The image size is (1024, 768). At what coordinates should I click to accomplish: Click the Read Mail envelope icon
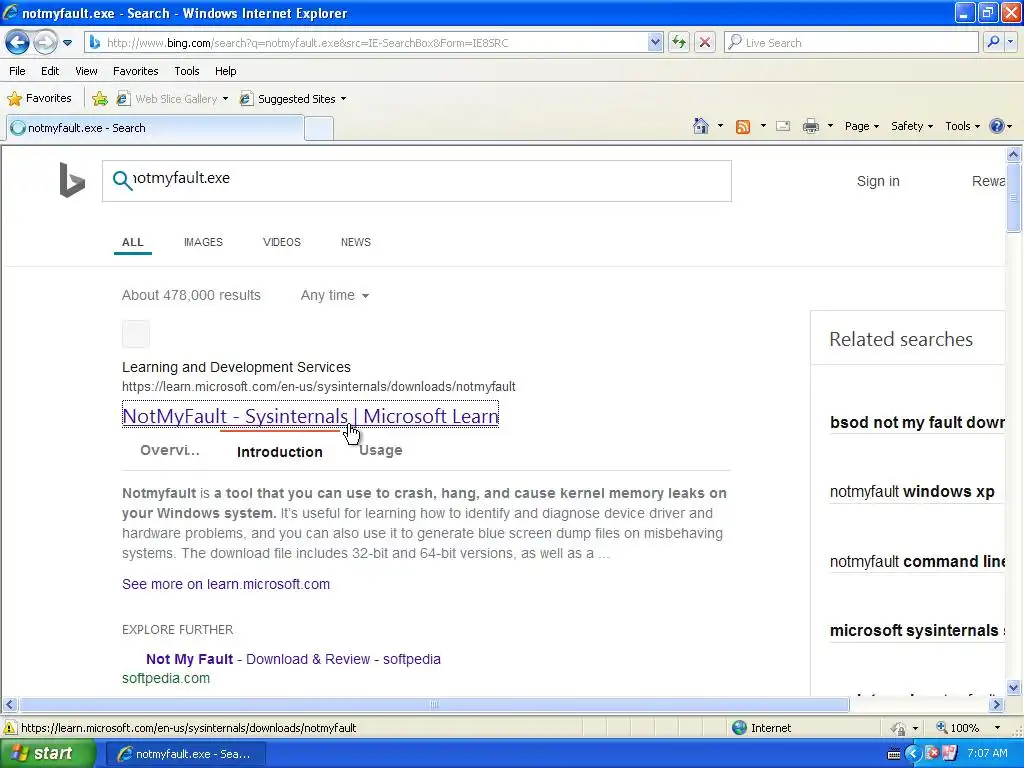coord(783,126)
